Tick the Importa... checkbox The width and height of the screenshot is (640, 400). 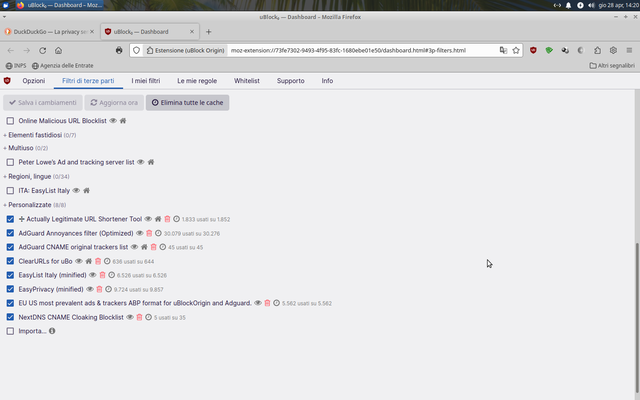coord(10,331)
